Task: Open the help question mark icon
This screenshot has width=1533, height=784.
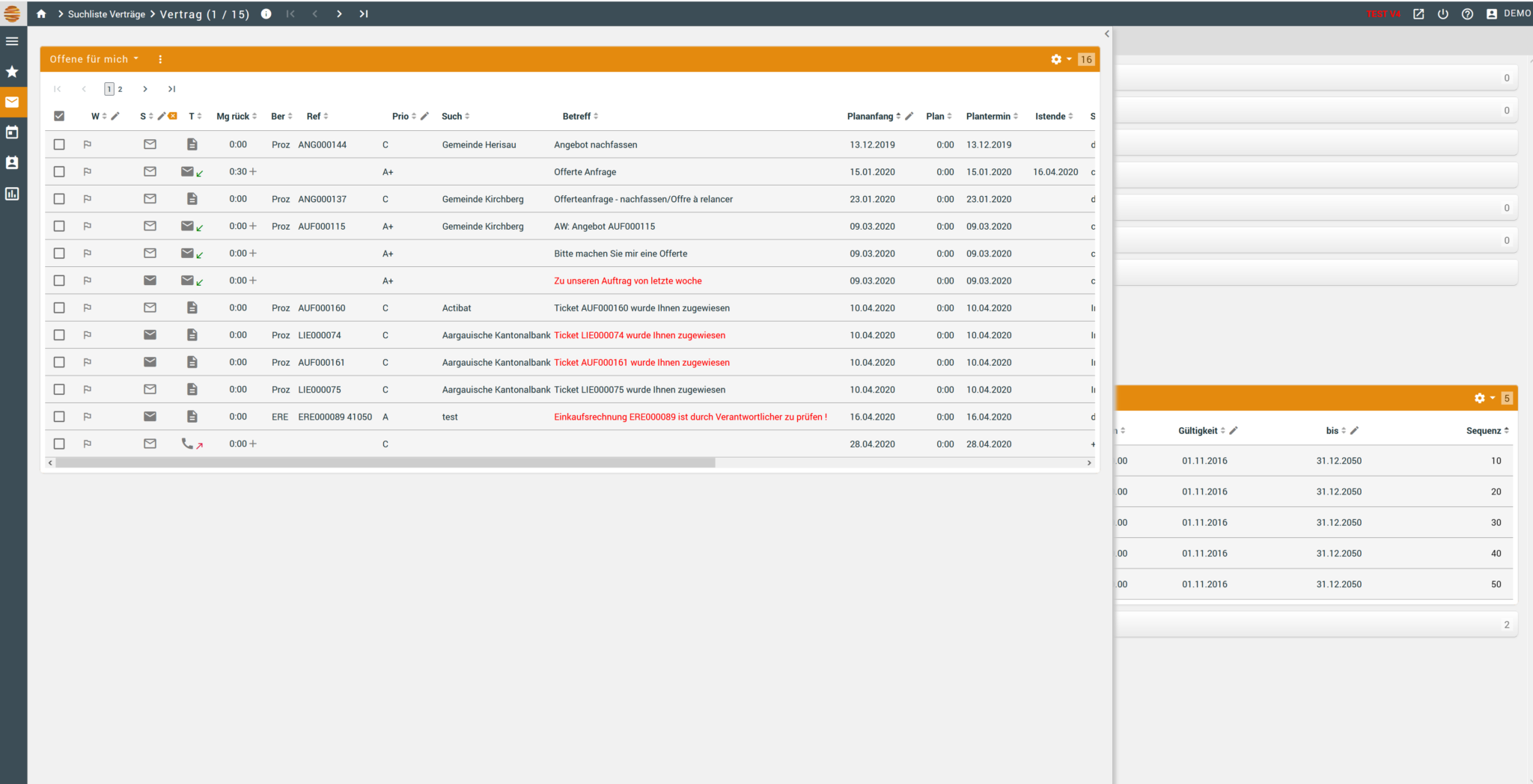Action: [x=1467, y=13]
